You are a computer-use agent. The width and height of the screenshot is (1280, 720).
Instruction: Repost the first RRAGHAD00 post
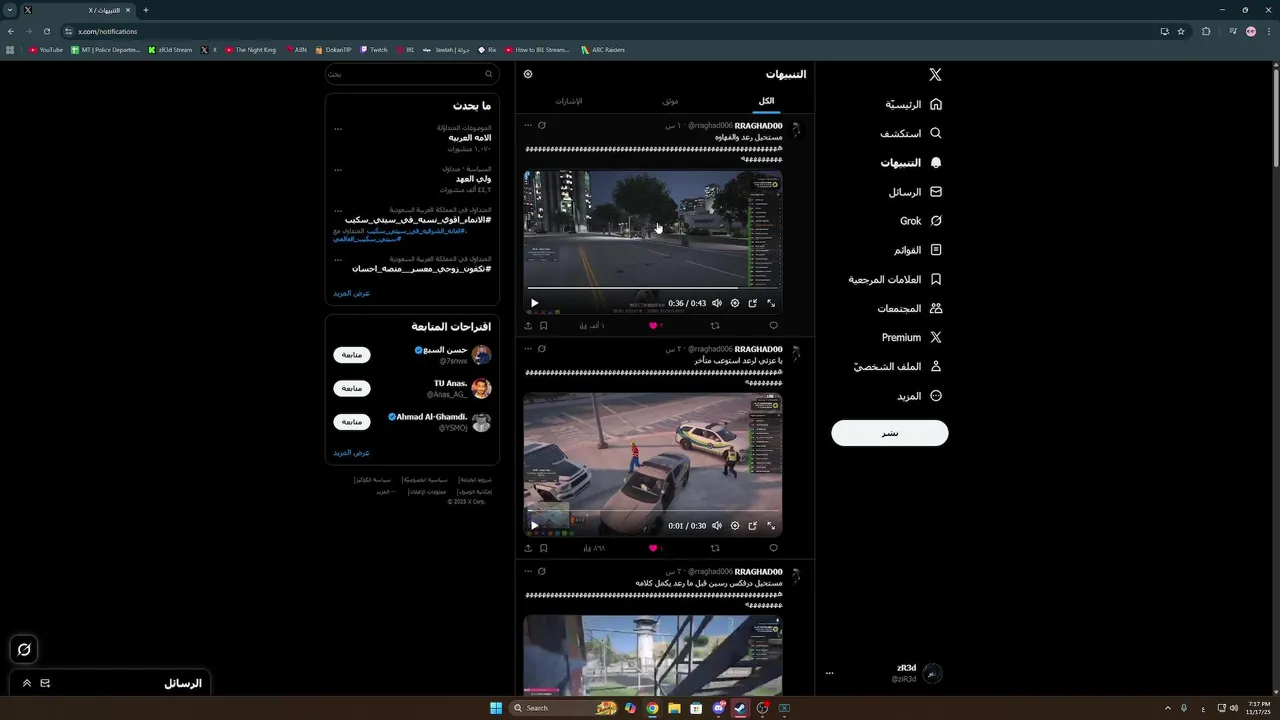click(x=714, y=325)
